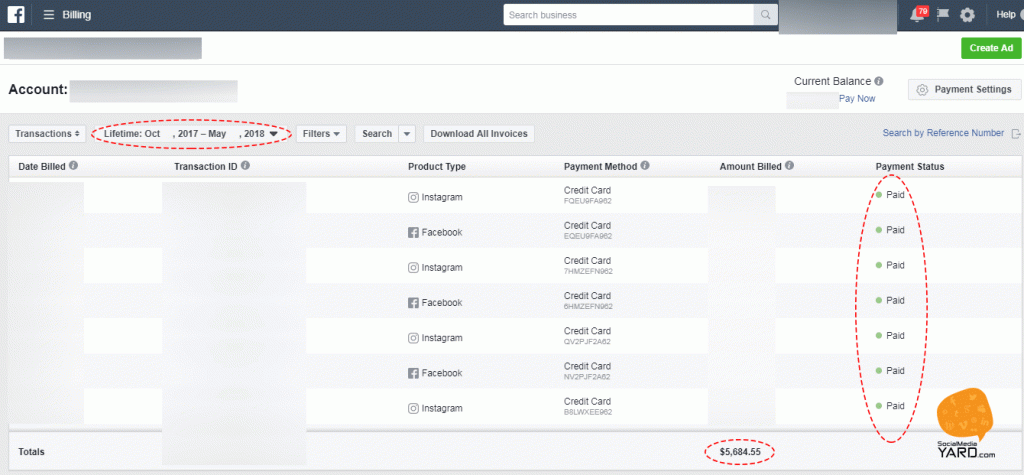
Task: Click the Download All Invoices button
Action: pos(479,134)
